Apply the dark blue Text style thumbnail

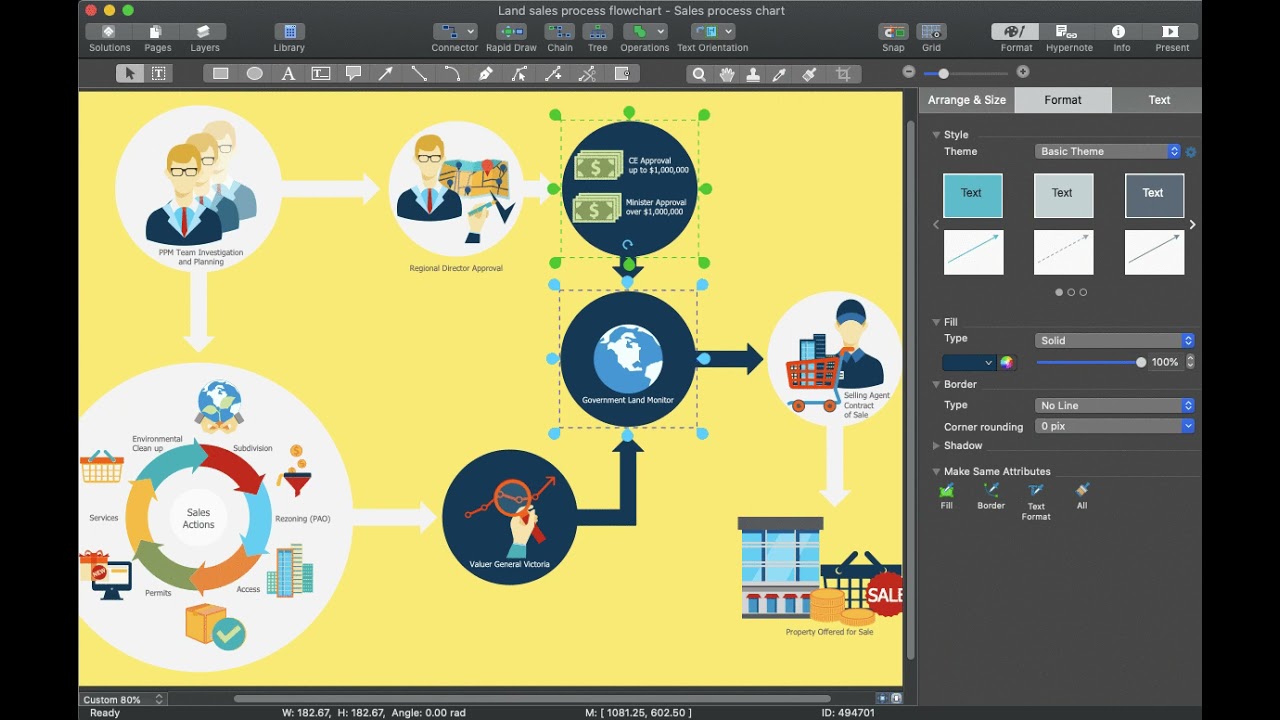pyautogui.click(x=1154, y=195)
